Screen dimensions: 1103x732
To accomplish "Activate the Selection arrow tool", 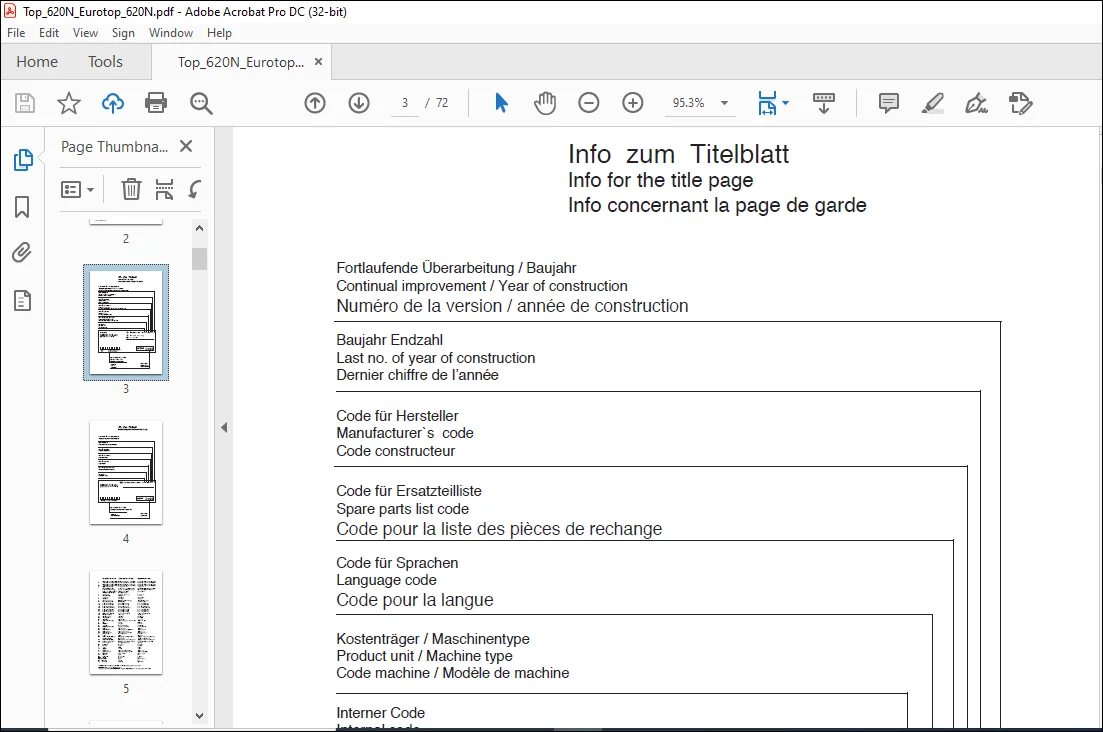I will coord(501,103).
